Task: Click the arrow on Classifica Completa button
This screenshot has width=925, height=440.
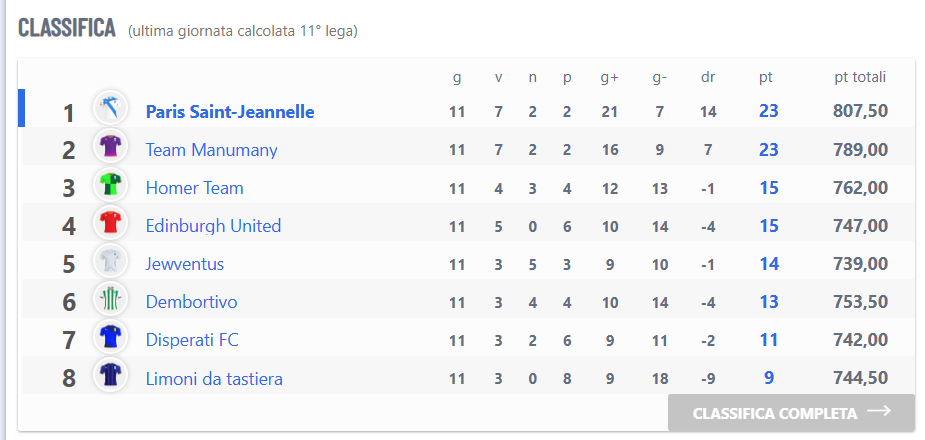Action: [879, 411]
